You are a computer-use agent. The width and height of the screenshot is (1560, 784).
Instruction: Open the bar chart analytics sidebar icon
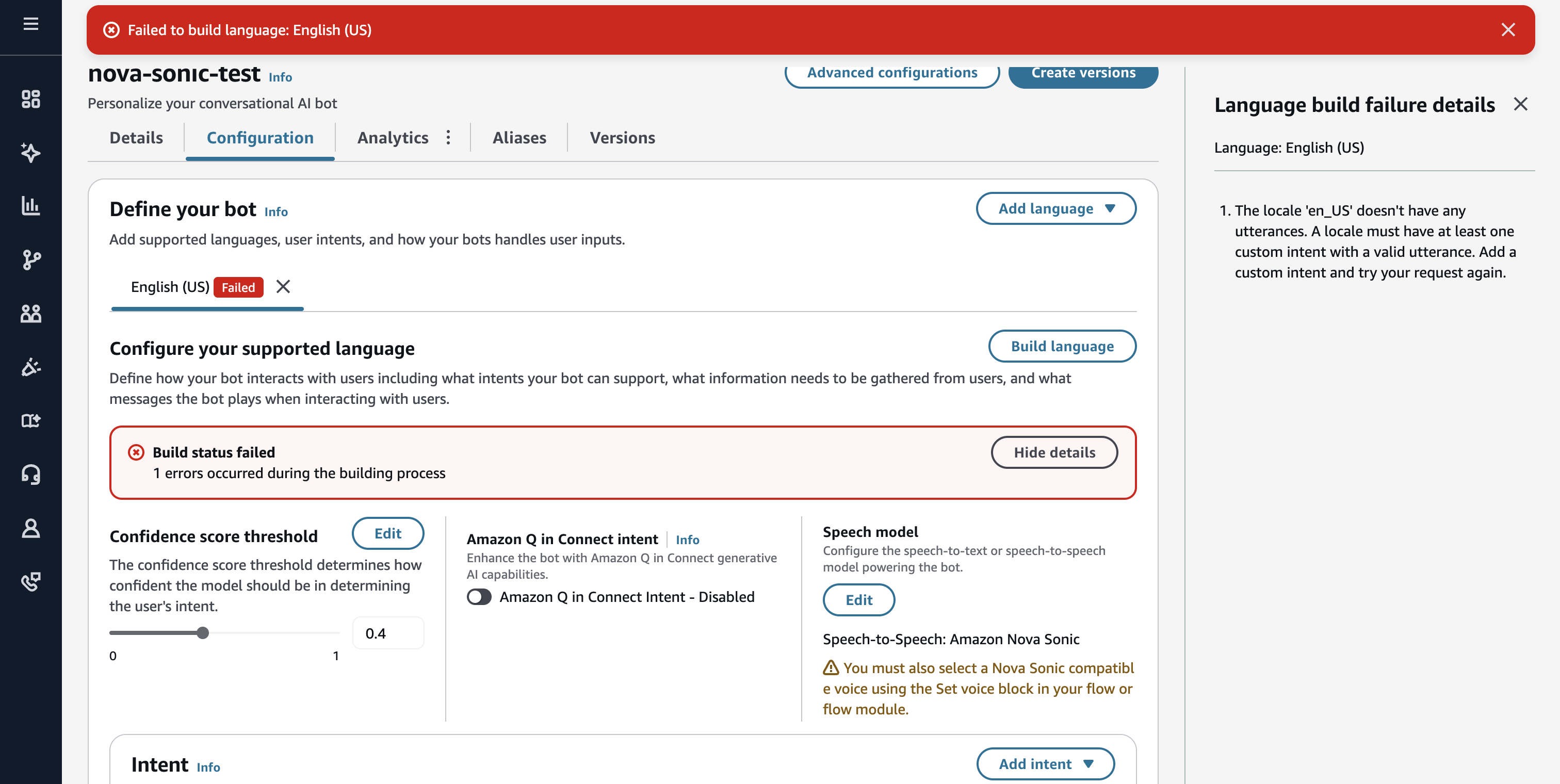(x=30, y=206)
